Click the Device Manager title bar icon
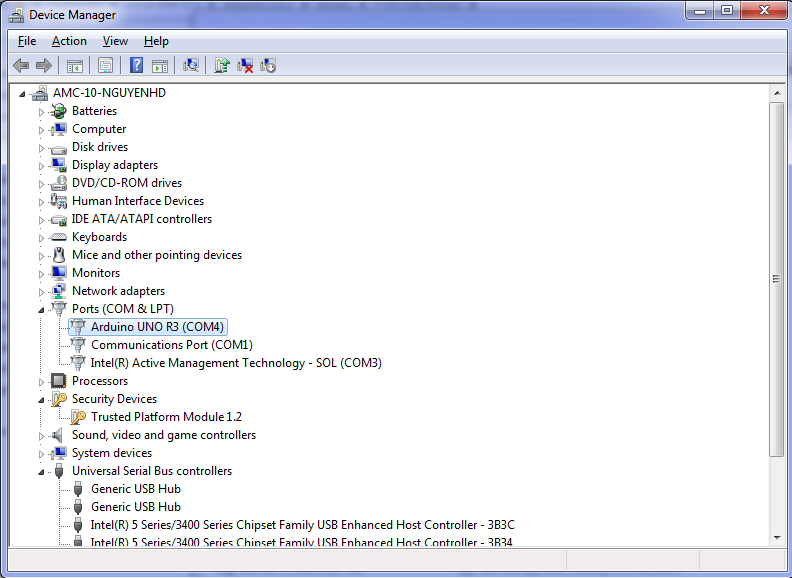Image resolution: width=792 pixels, height=578 pixels. click(16, 15)
